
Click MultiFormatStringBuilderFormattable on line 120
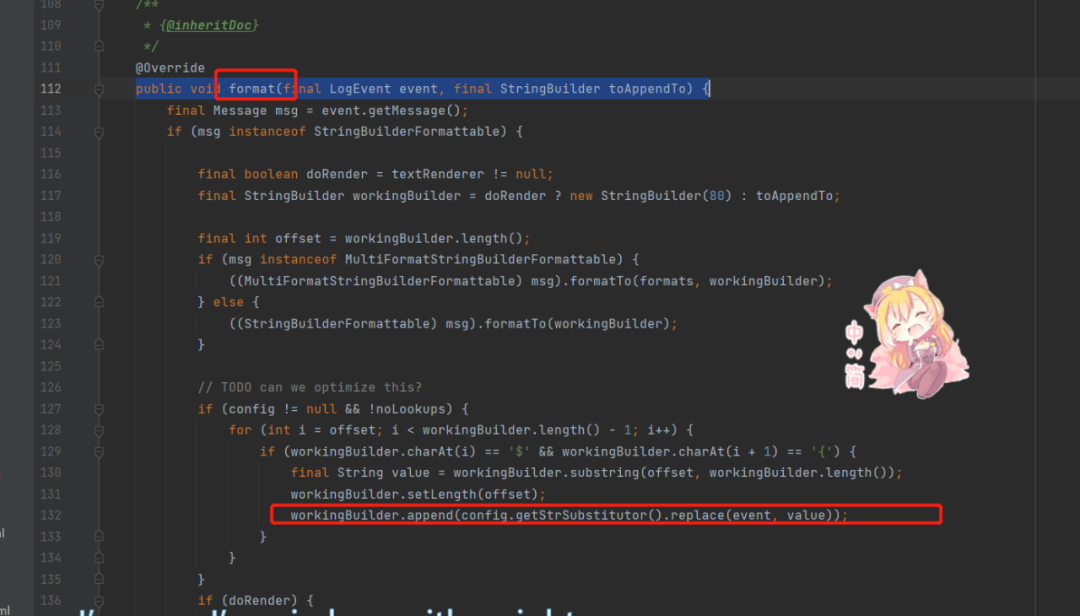[479, 260]
